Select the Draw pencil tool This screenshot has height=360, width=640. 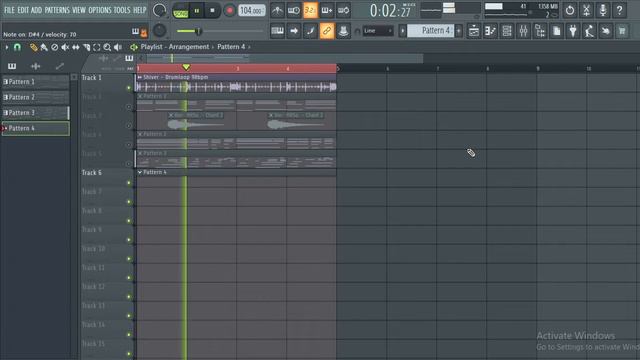[x=33, y=47]
